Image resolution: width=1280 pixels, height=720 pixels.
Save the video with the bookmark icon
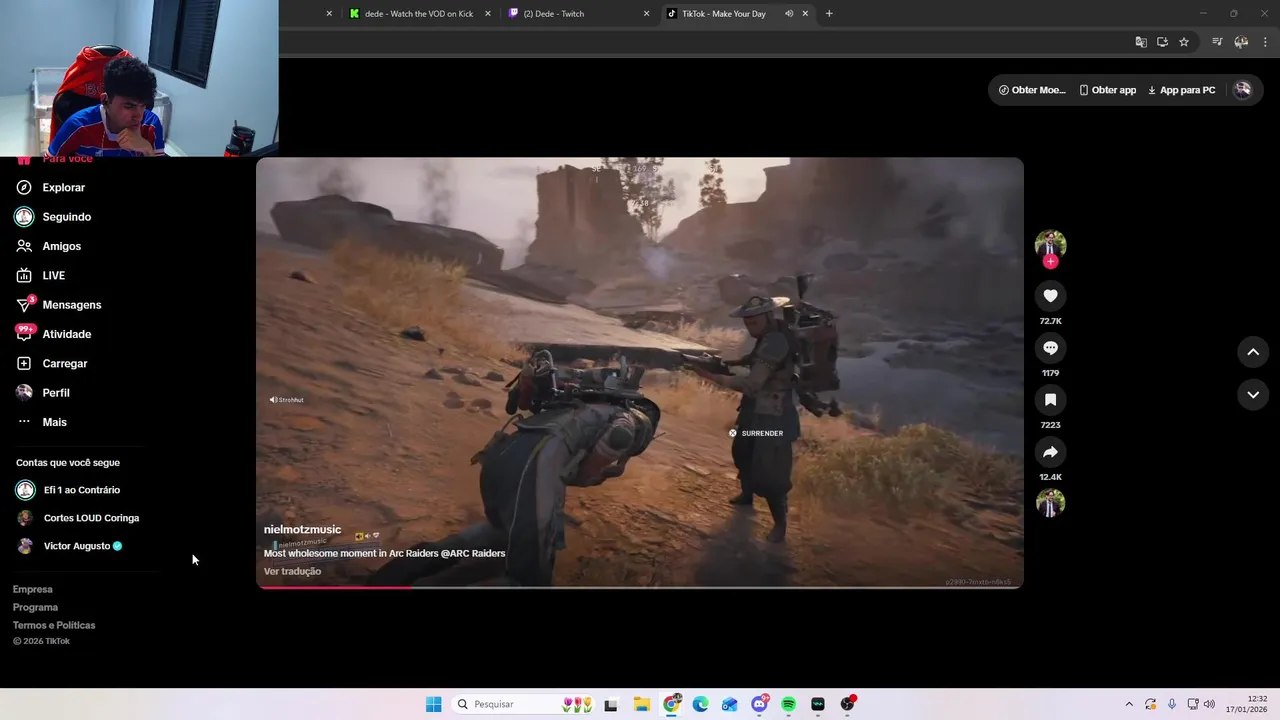point(1050,400)
